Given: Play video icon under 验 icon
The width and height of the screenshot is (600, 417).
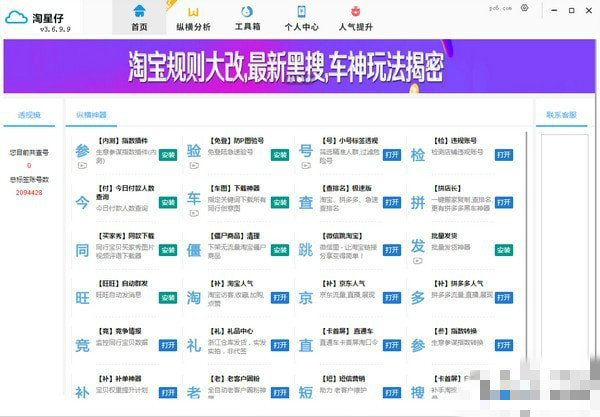Looking at the screenshot, I should click(194, 166).
